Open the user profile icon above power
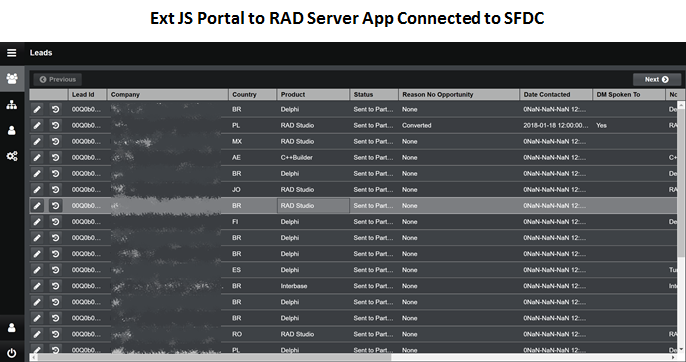 [x=12, y=327]
